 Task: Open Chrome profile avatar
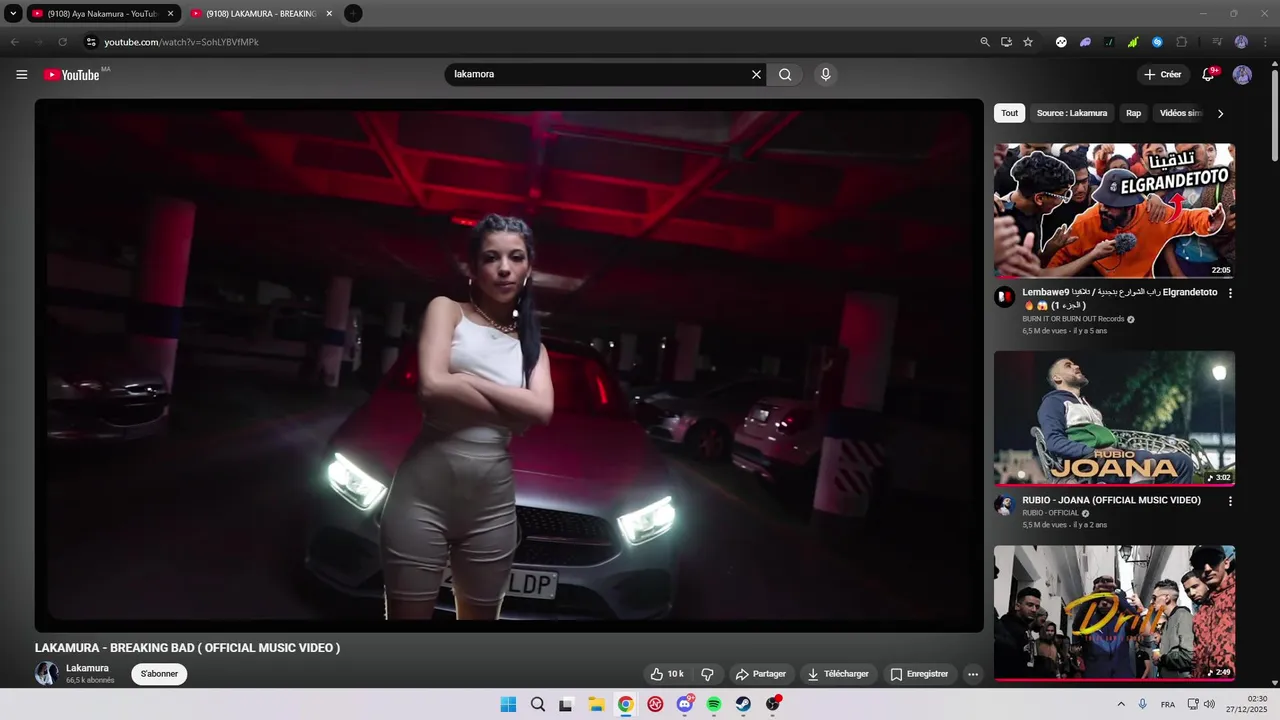point(1241,42)
